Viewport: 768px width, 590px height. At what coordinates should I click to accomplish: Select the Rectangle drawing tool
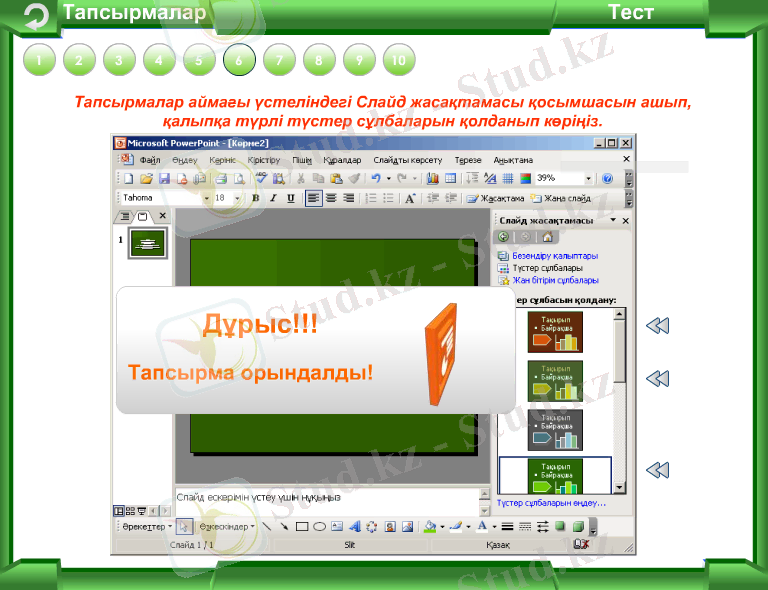301,525
